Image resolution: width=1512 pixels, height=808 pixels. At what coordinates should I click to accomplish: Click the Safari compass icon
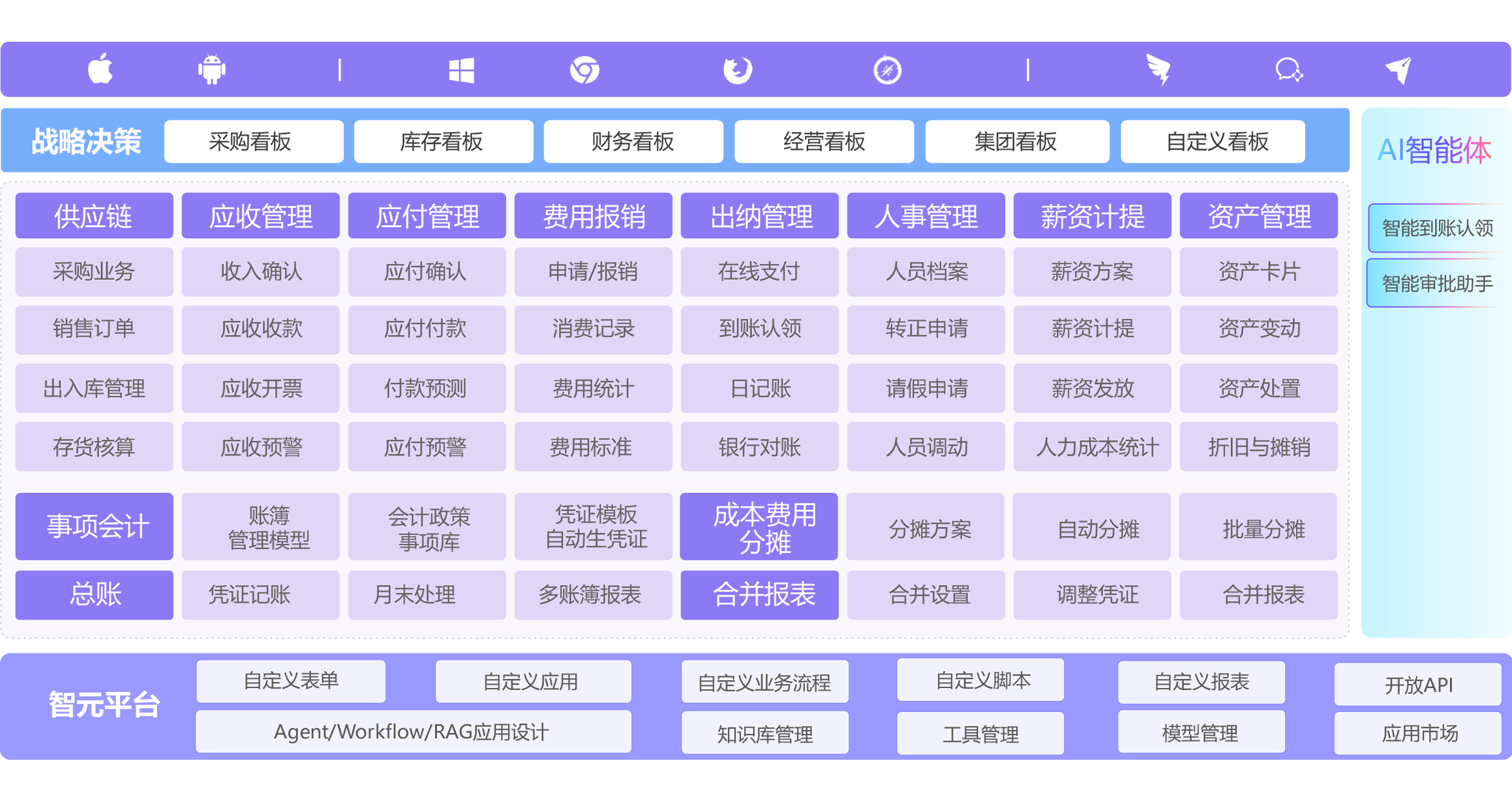pyautogui.click(x=887, y=70)
